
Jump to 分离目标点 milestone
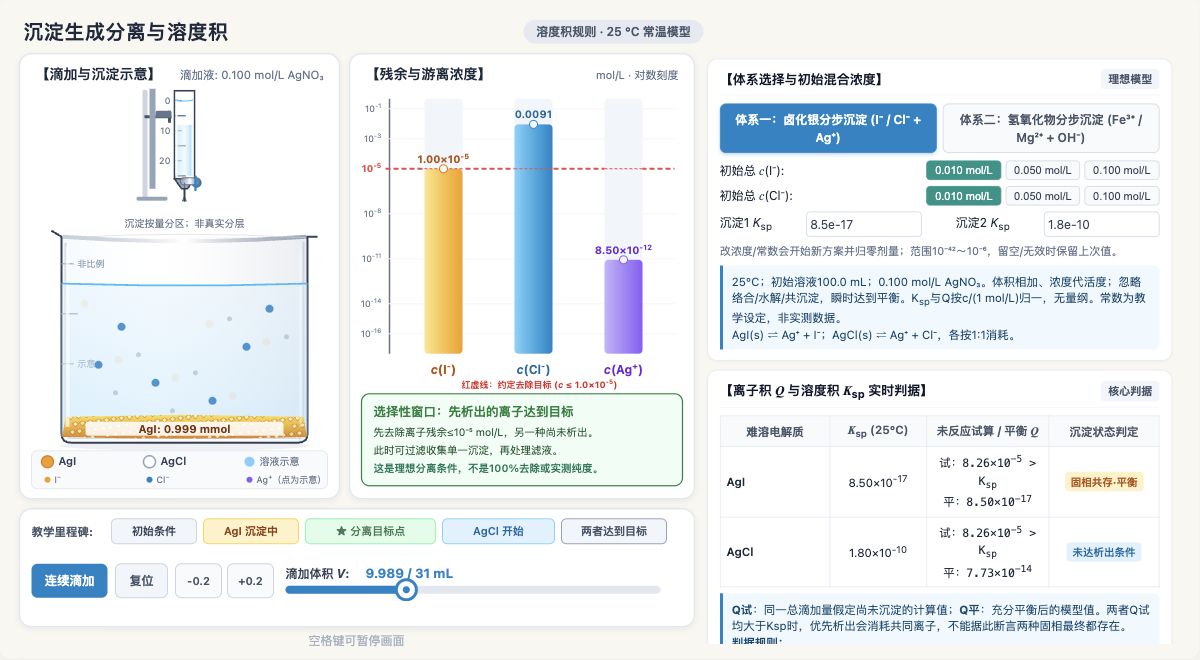[370, 531]
